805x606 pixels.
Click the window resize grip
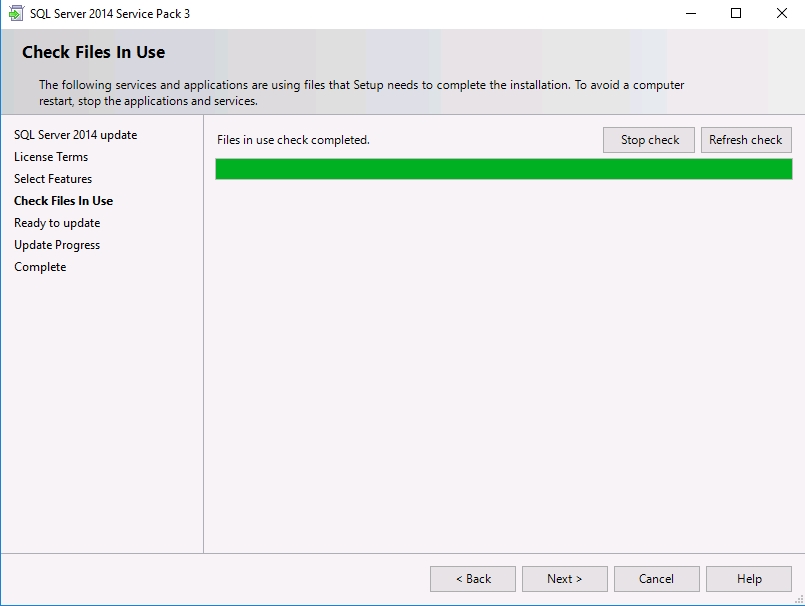pyautogui.click(x=799, y=600)
